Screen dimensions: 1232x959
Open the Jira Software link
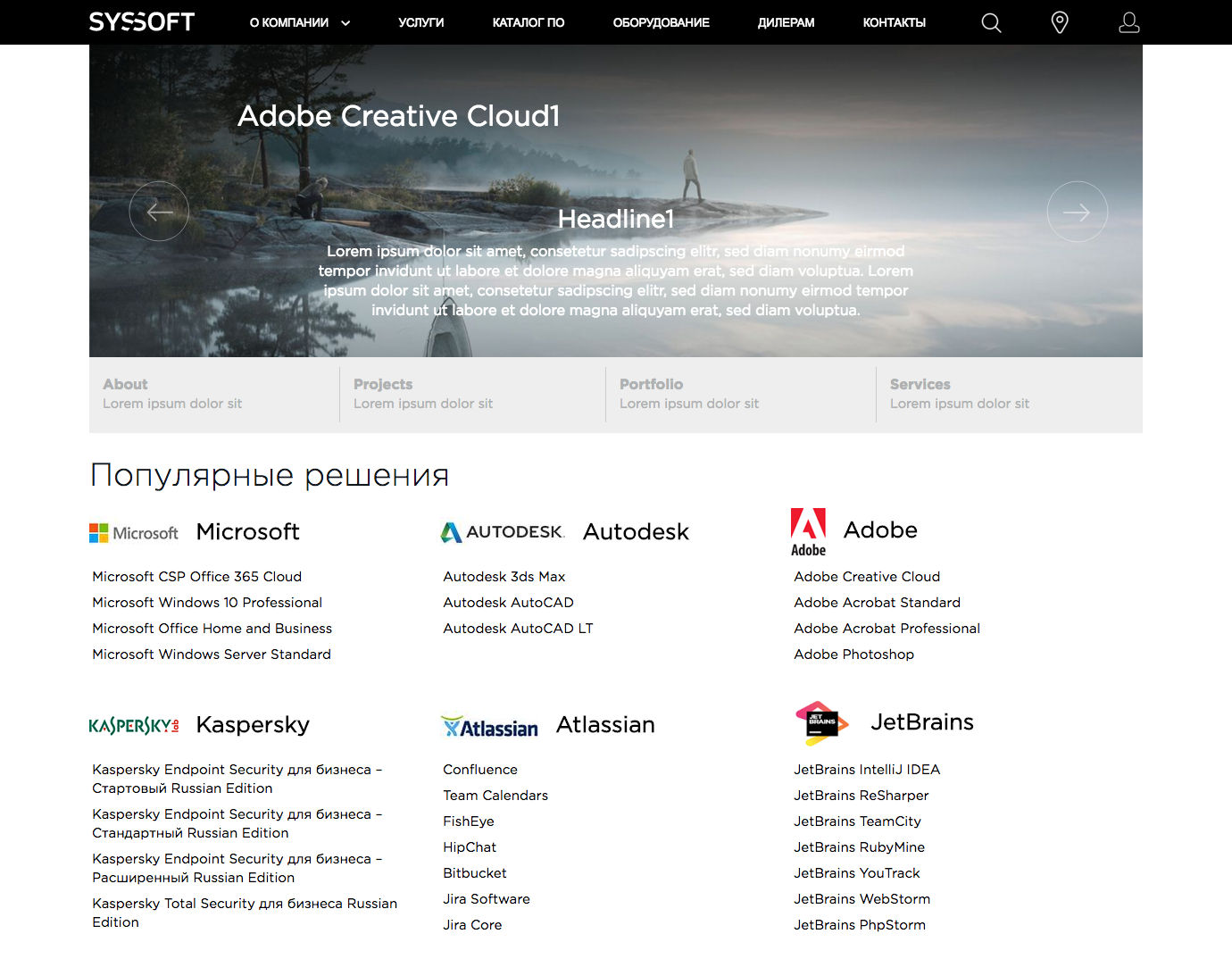487,899
